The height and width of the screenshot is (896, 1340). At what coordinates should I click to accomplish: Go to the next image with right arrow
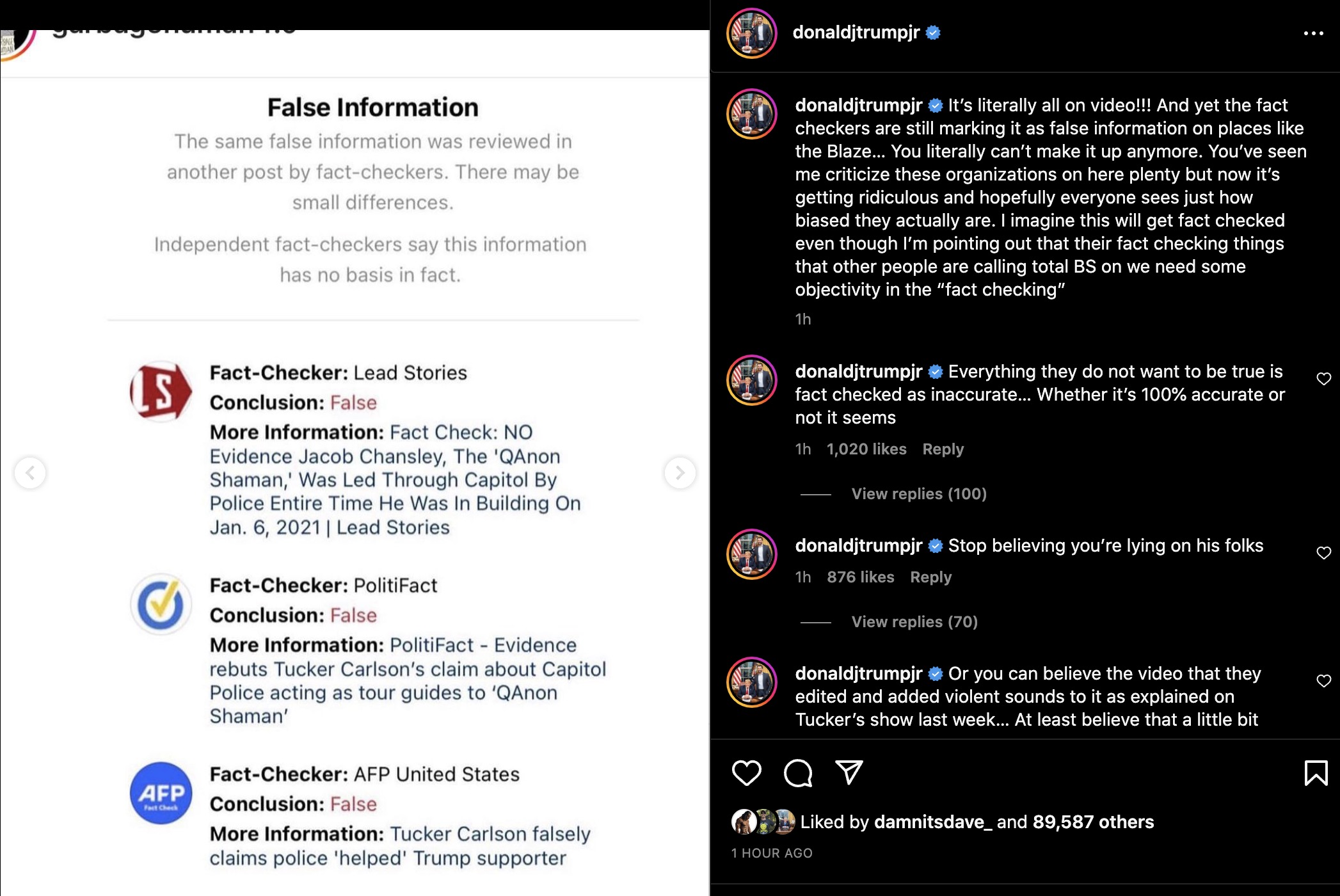tap(680, 473)
